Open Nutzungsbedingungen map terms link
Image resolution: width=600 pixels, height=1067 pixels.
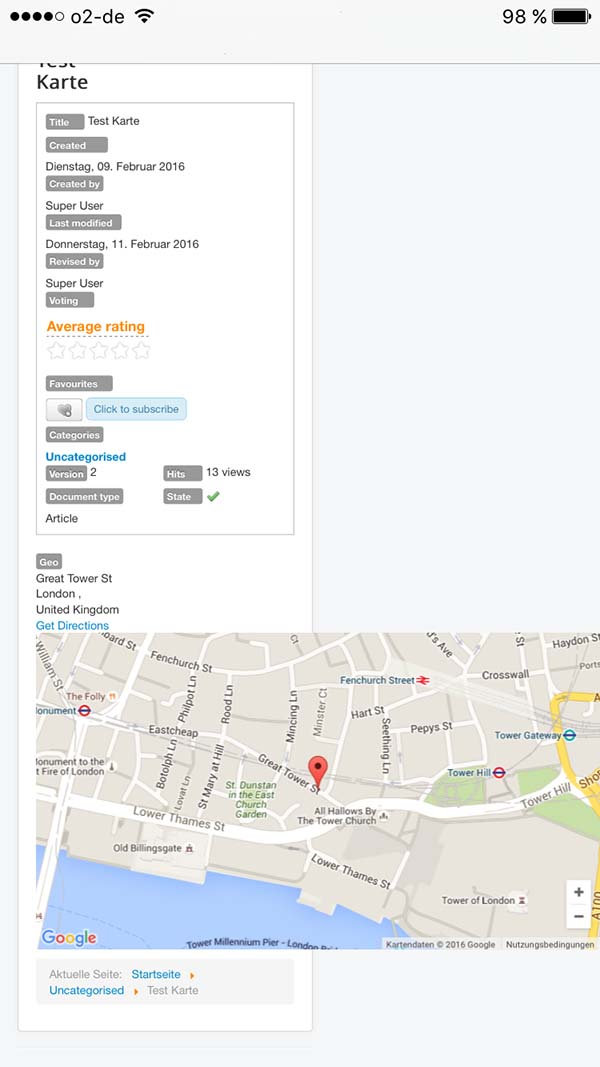(550, 945)
